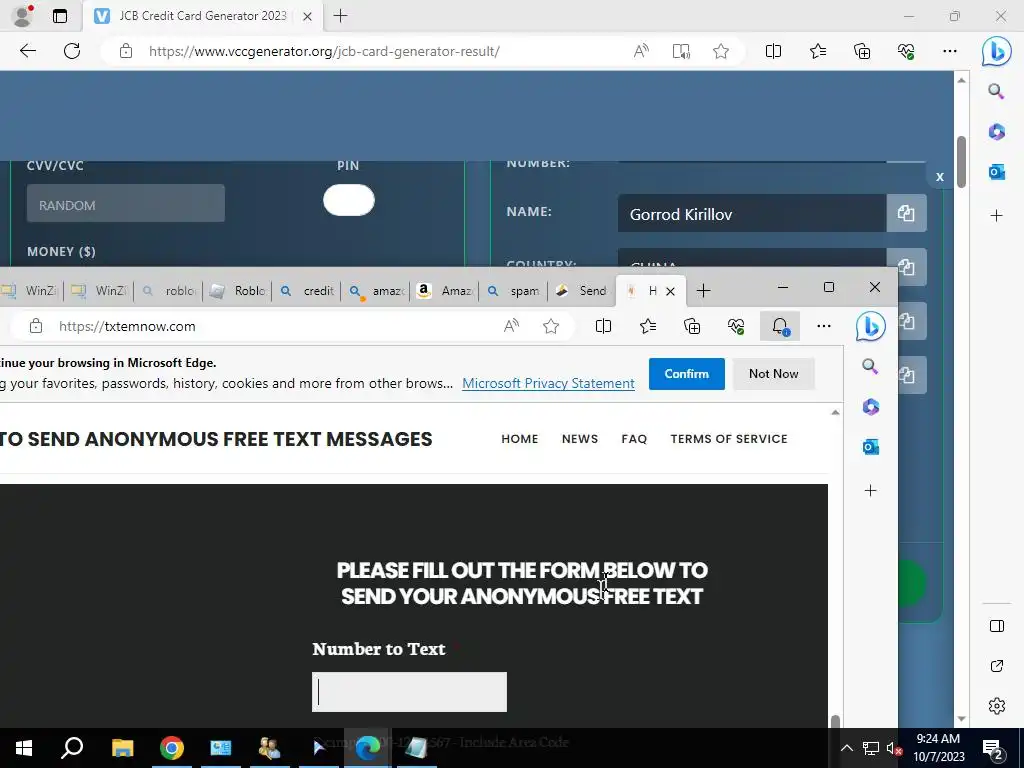
Task: Close the ad overlay x button
Action: [x=940, y=176]
